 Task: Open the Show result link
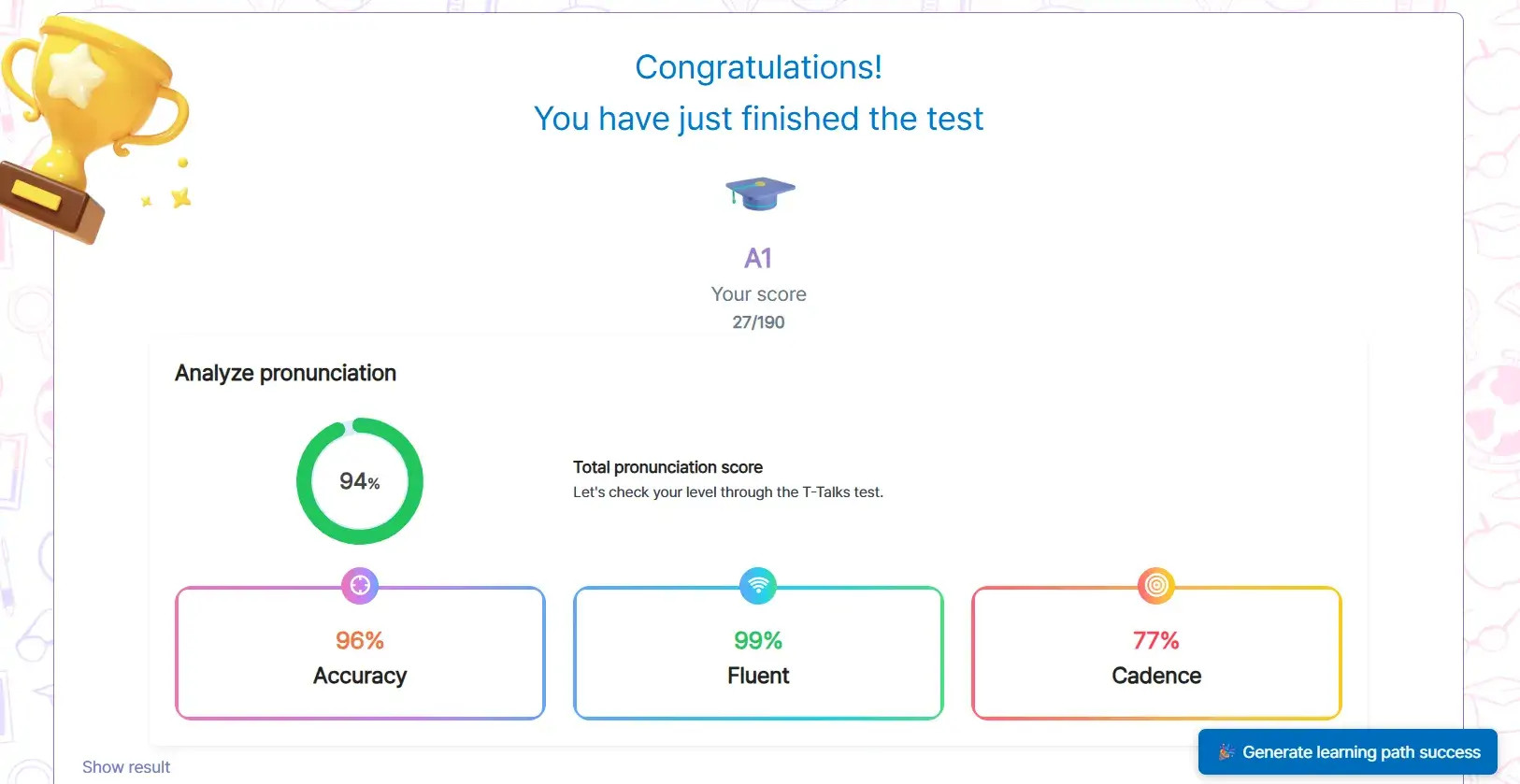click(x=126, y=767)
